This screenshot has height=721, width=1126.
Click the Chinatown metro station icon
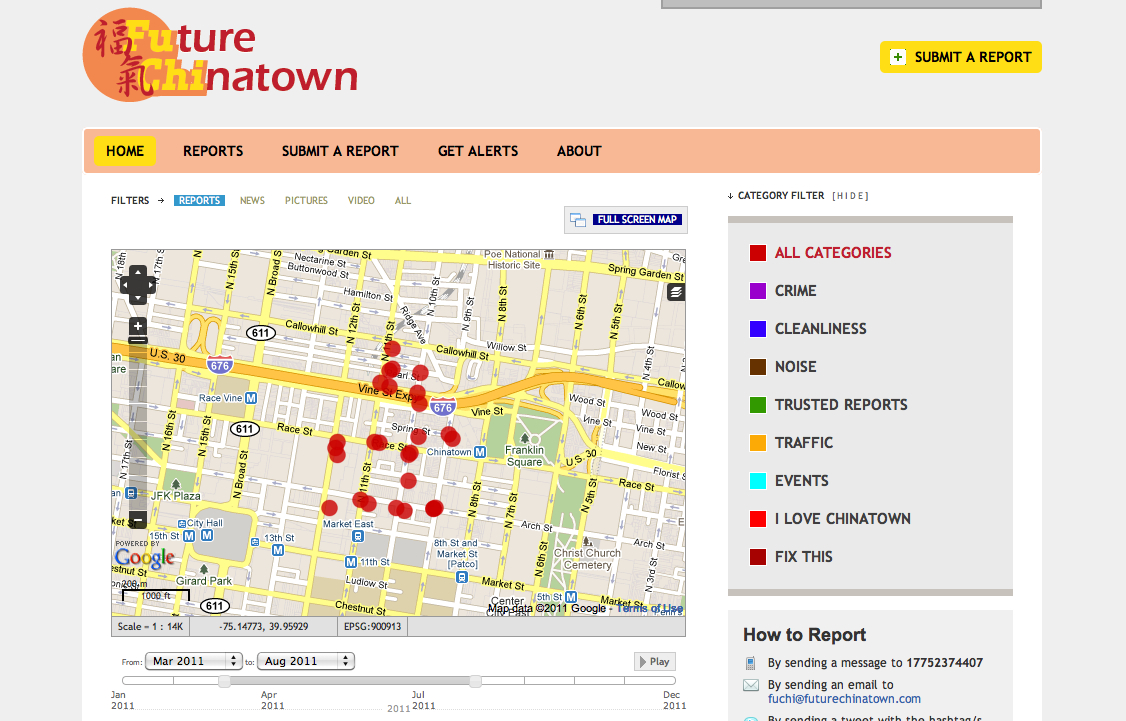[480, 452]
